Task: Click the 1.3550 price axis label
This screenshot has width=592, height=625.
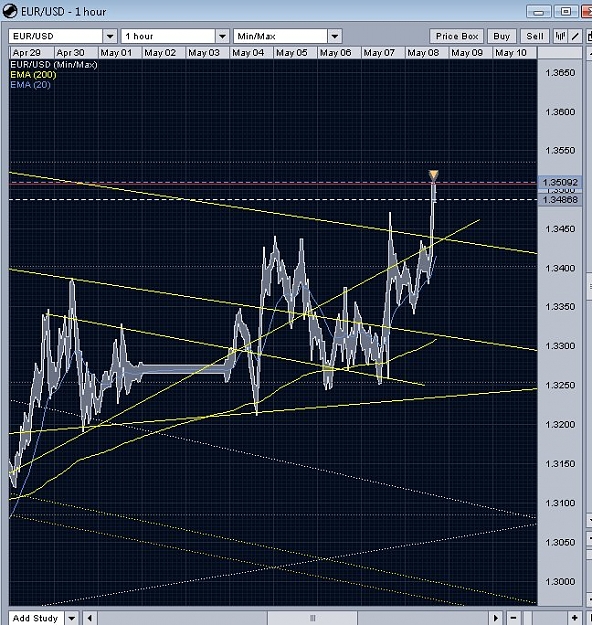Action: (560, 151)
